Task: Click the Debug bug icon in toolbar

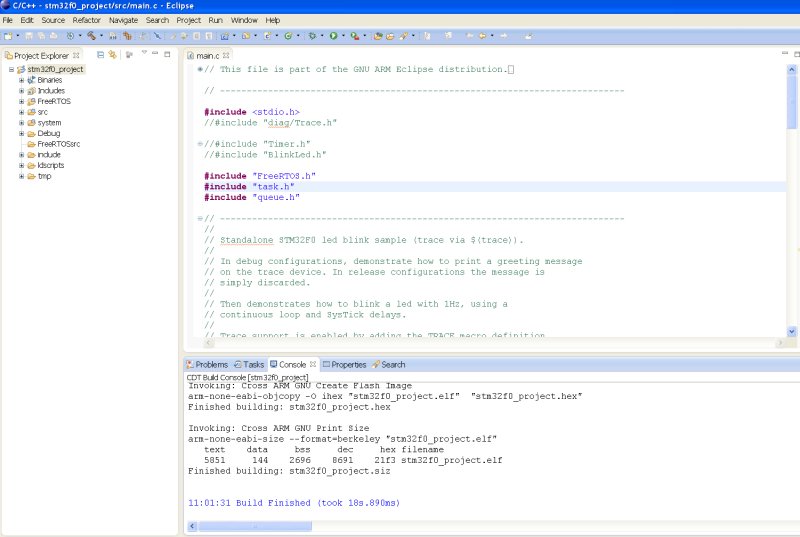Action: click(x=312, y=36)
